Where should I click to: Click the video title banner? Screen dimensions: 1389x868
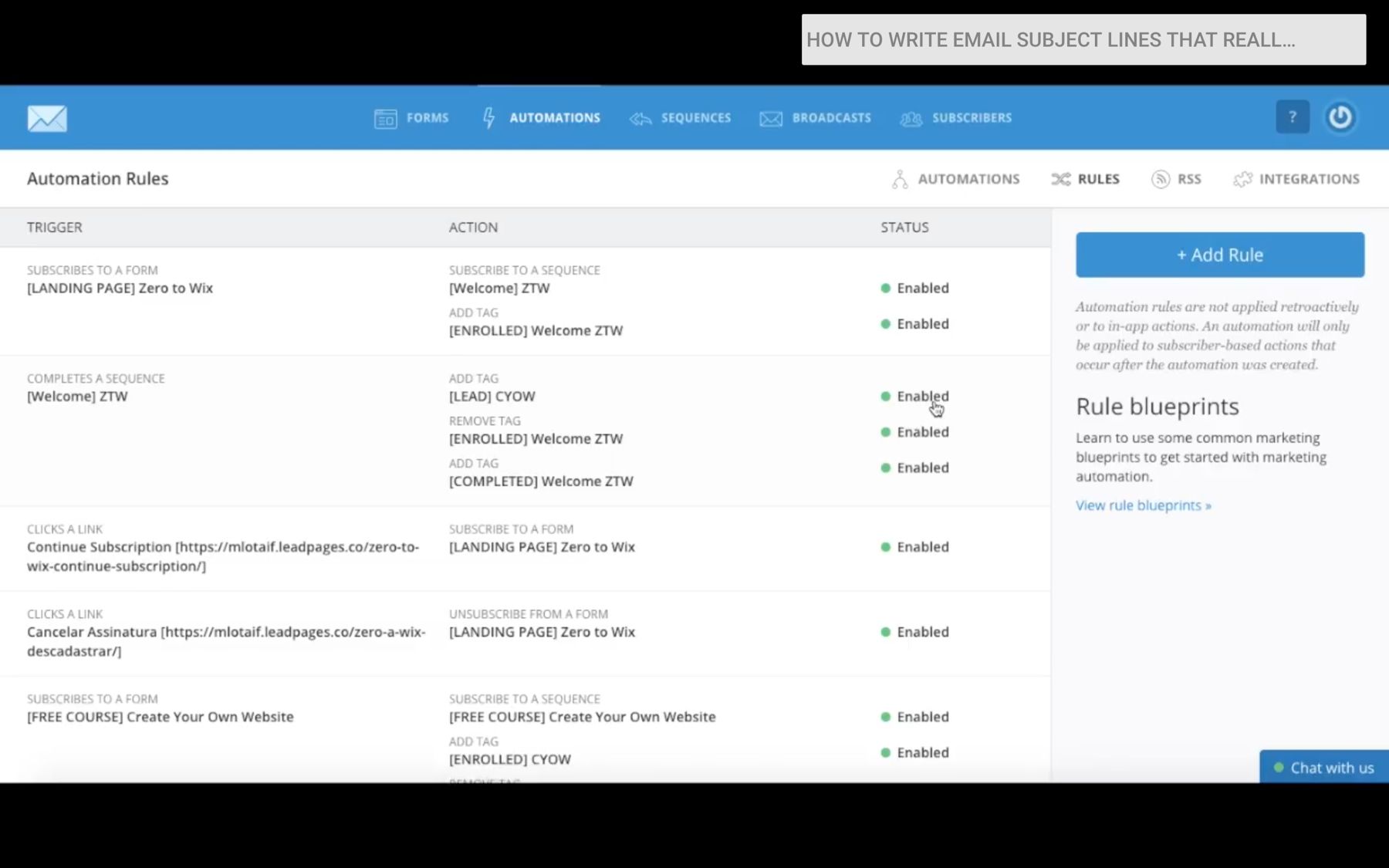coord(1083,39)
